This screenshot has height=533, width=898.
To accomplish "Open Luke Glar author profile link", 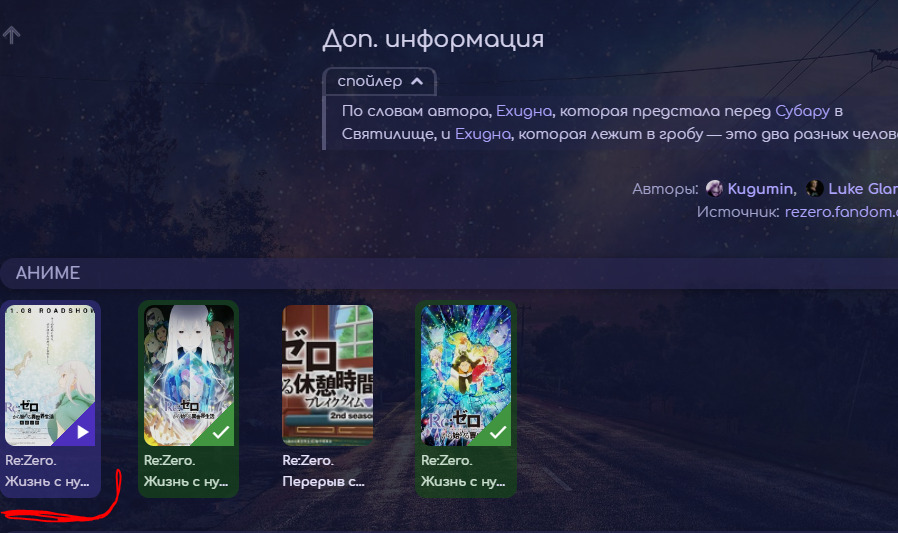I will click(862, 188).
